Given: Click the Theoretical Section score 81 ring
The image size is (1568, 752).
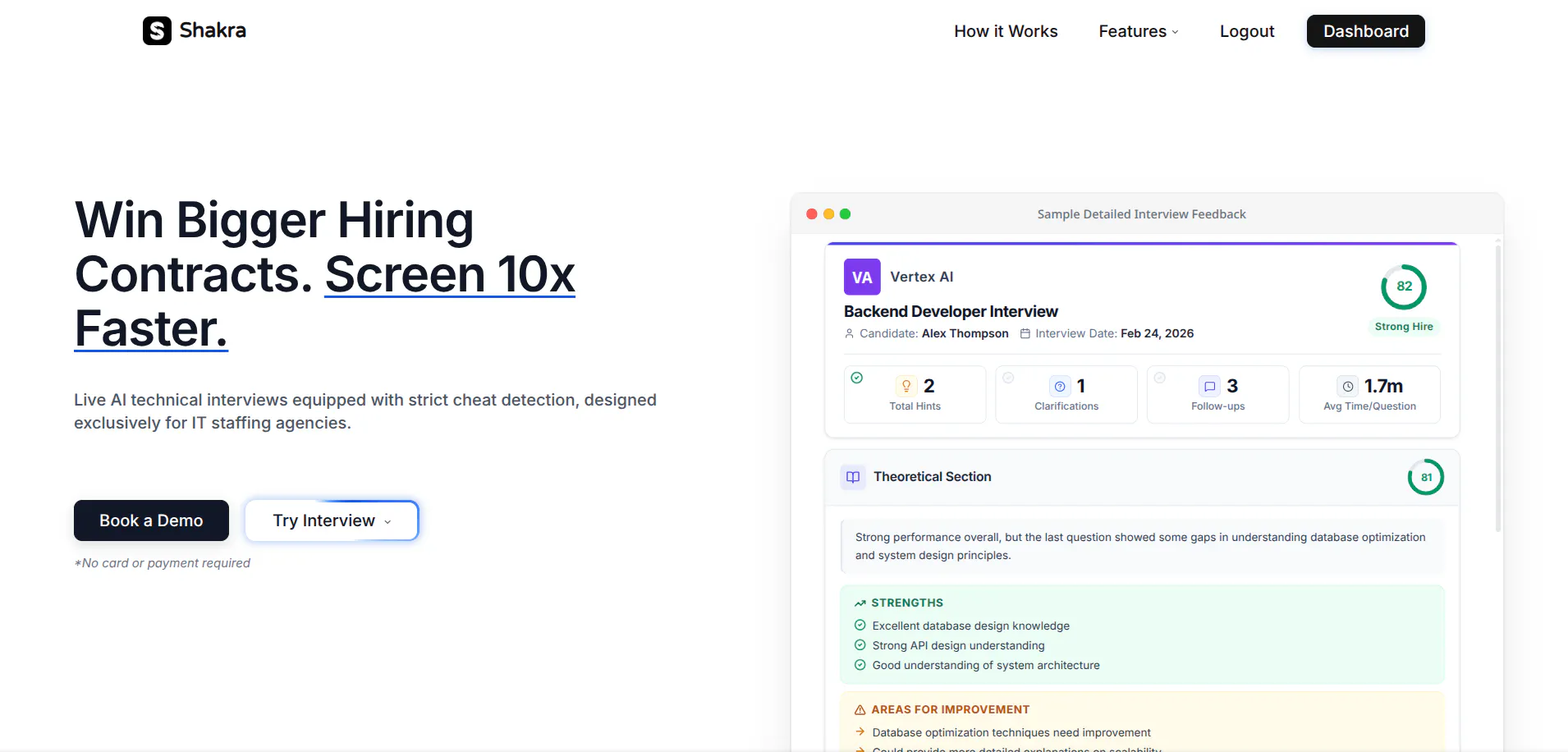Looking at the screenshot, I should 1426,477.
